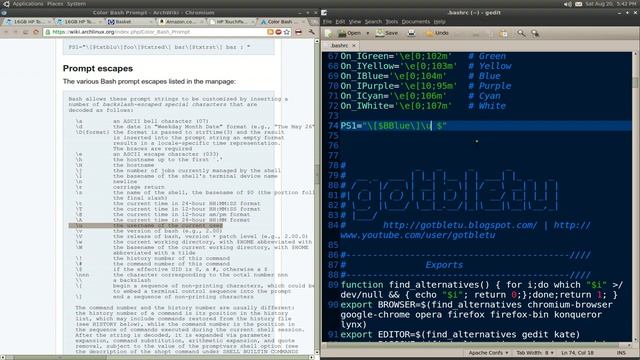Open gedit View menu
The width and height of the screenshot is (640, 360).
[x=355, y=22]
